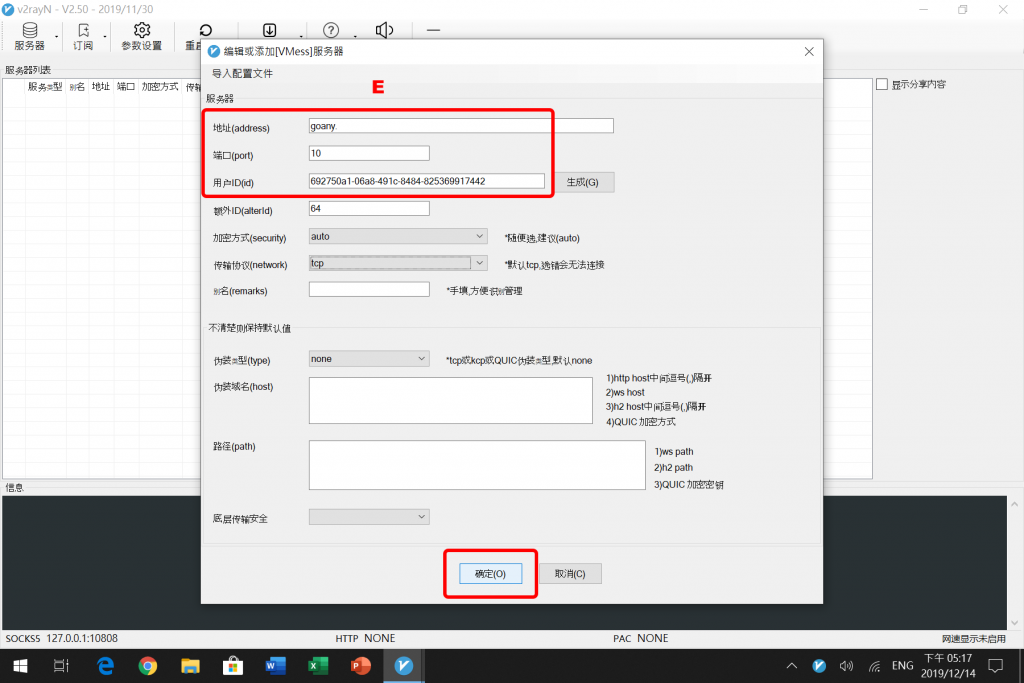
Task: Open the 底层传输安全 dropdown
Action: pyautogui.click(x=369, y=516)
